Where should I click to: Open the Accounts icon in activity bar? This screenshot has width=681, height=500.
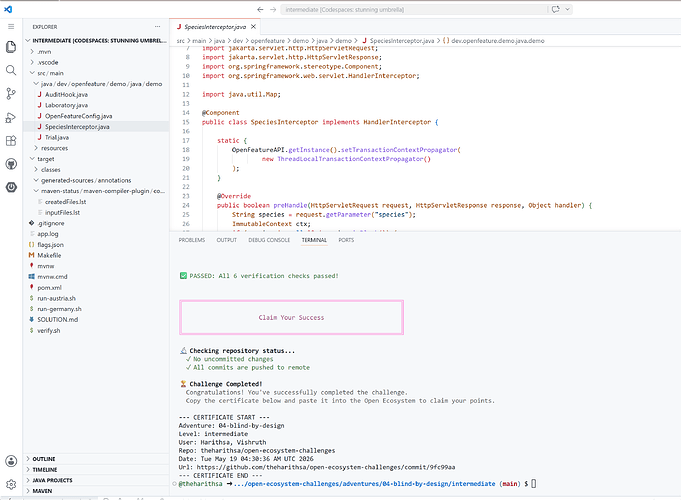(x=11, y=461)
